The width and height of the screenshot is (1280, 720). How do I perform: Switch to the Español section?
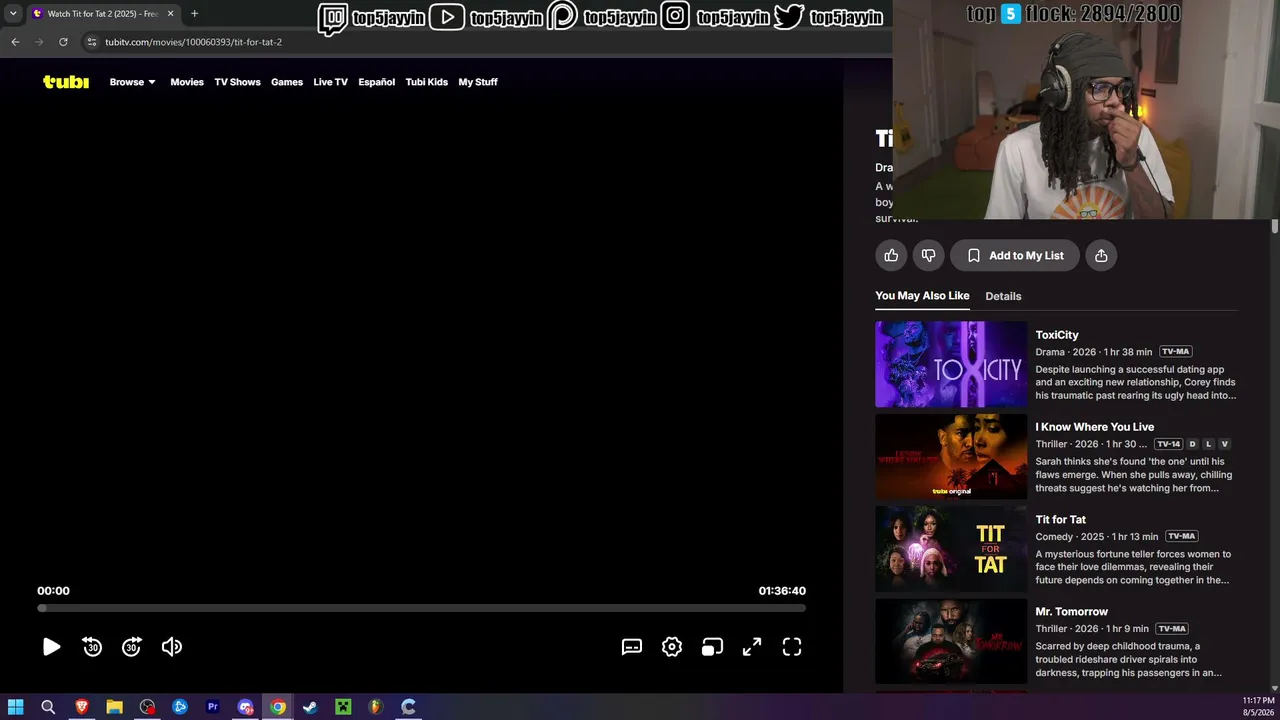coord(377,82)
